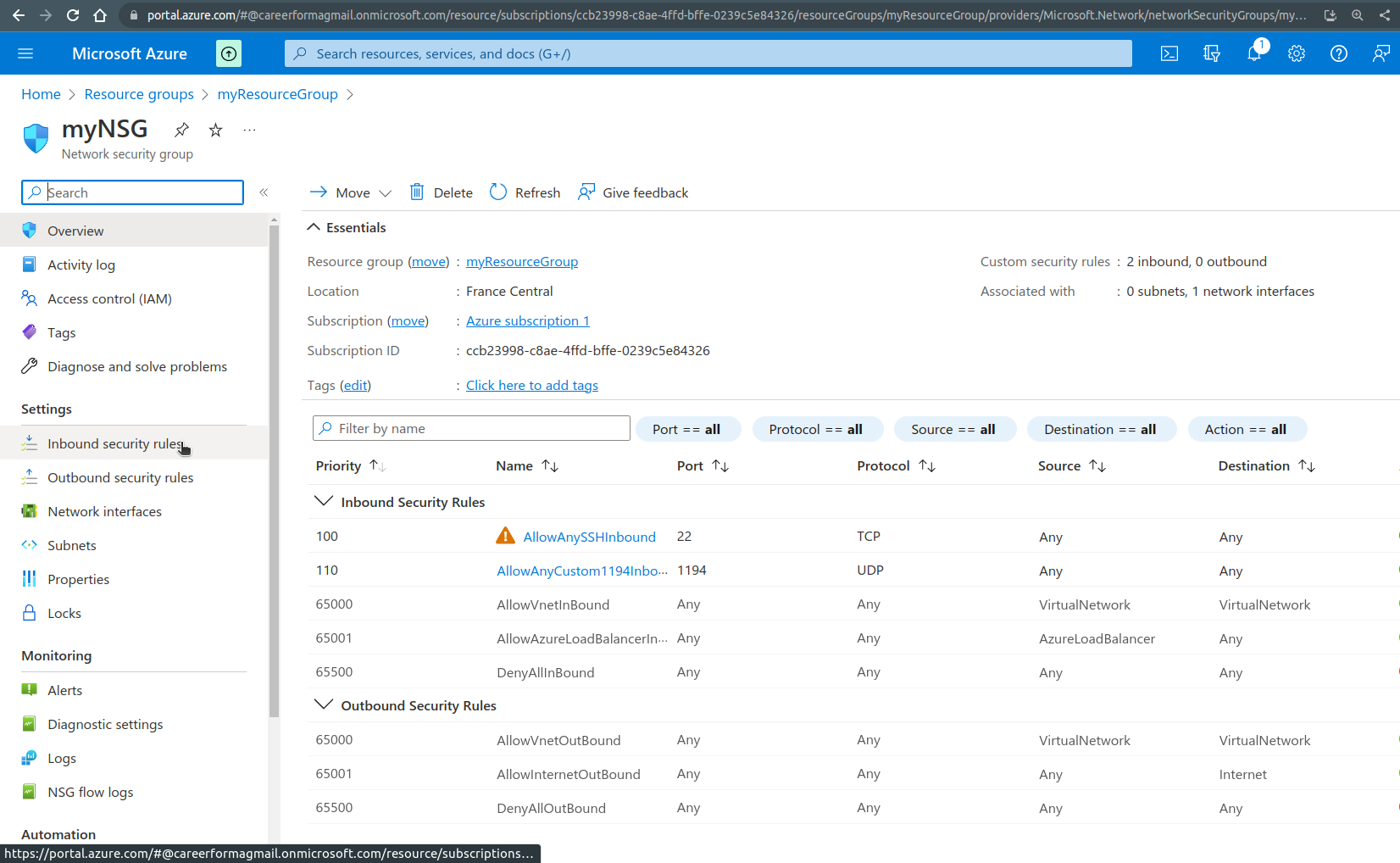
Task: Open the AllowAnySSHInbound rule link
Action: coord(589,537)
